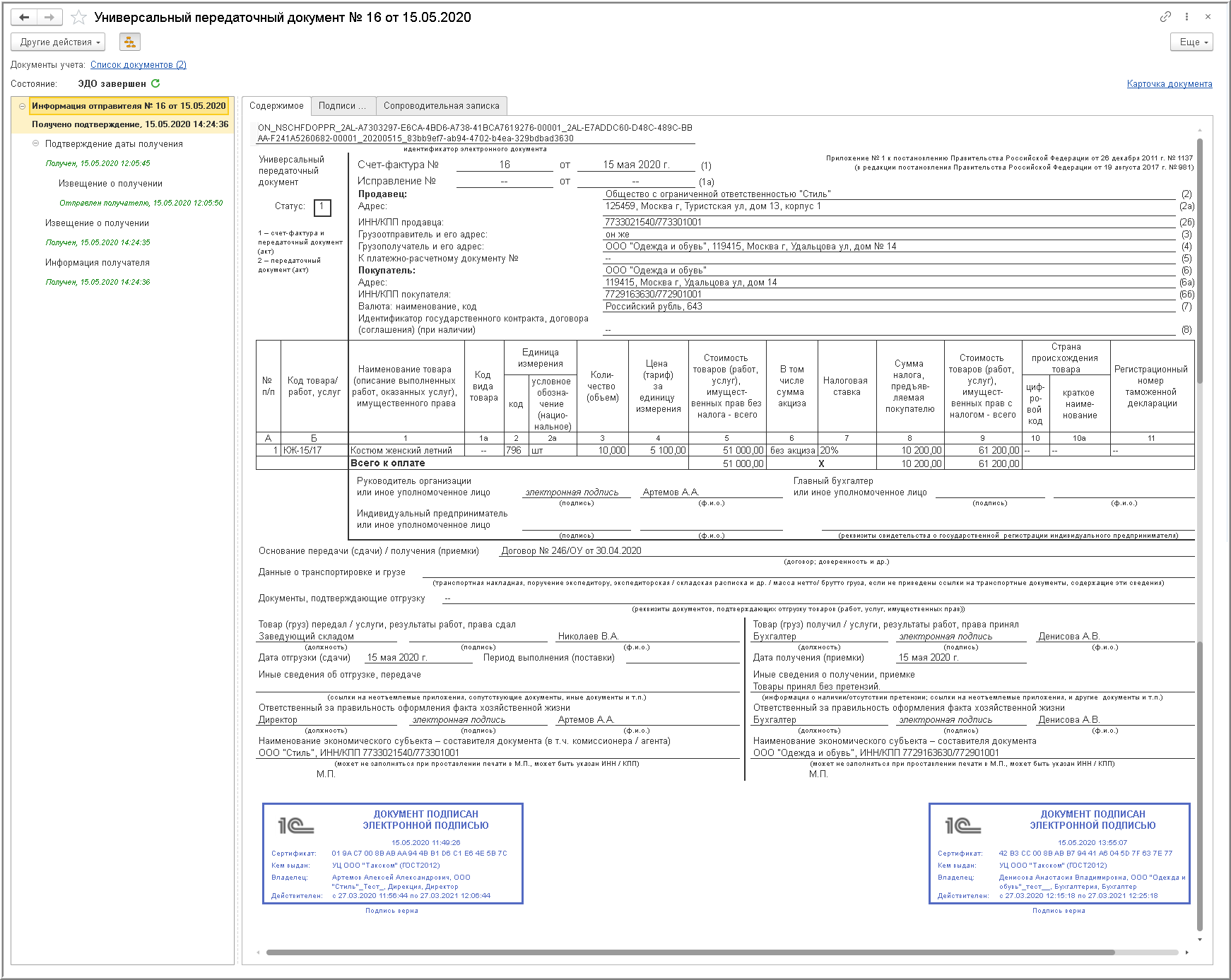Viewport: 1231px width, 980px height.
Task: Refresh the ЭДО state with the green arrow
Action: 155,83
